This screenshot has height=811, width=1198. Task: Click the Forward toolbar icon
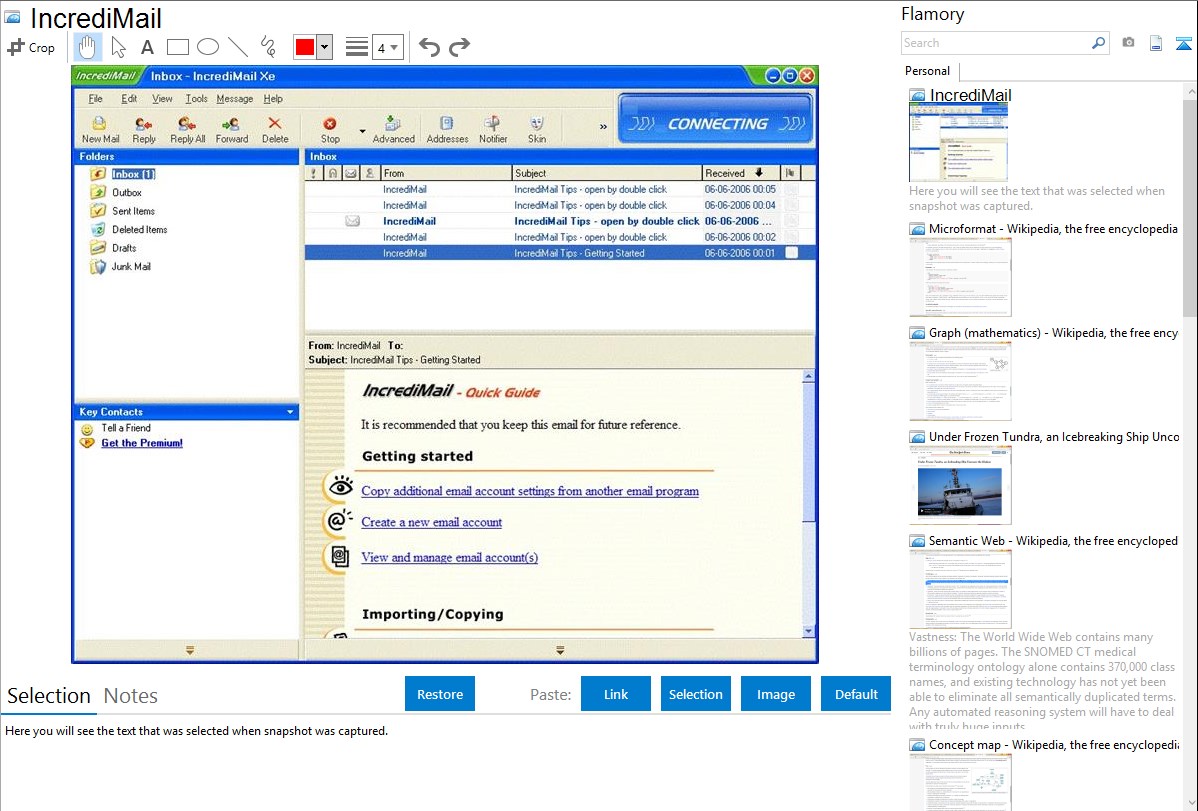coord(232,130)
